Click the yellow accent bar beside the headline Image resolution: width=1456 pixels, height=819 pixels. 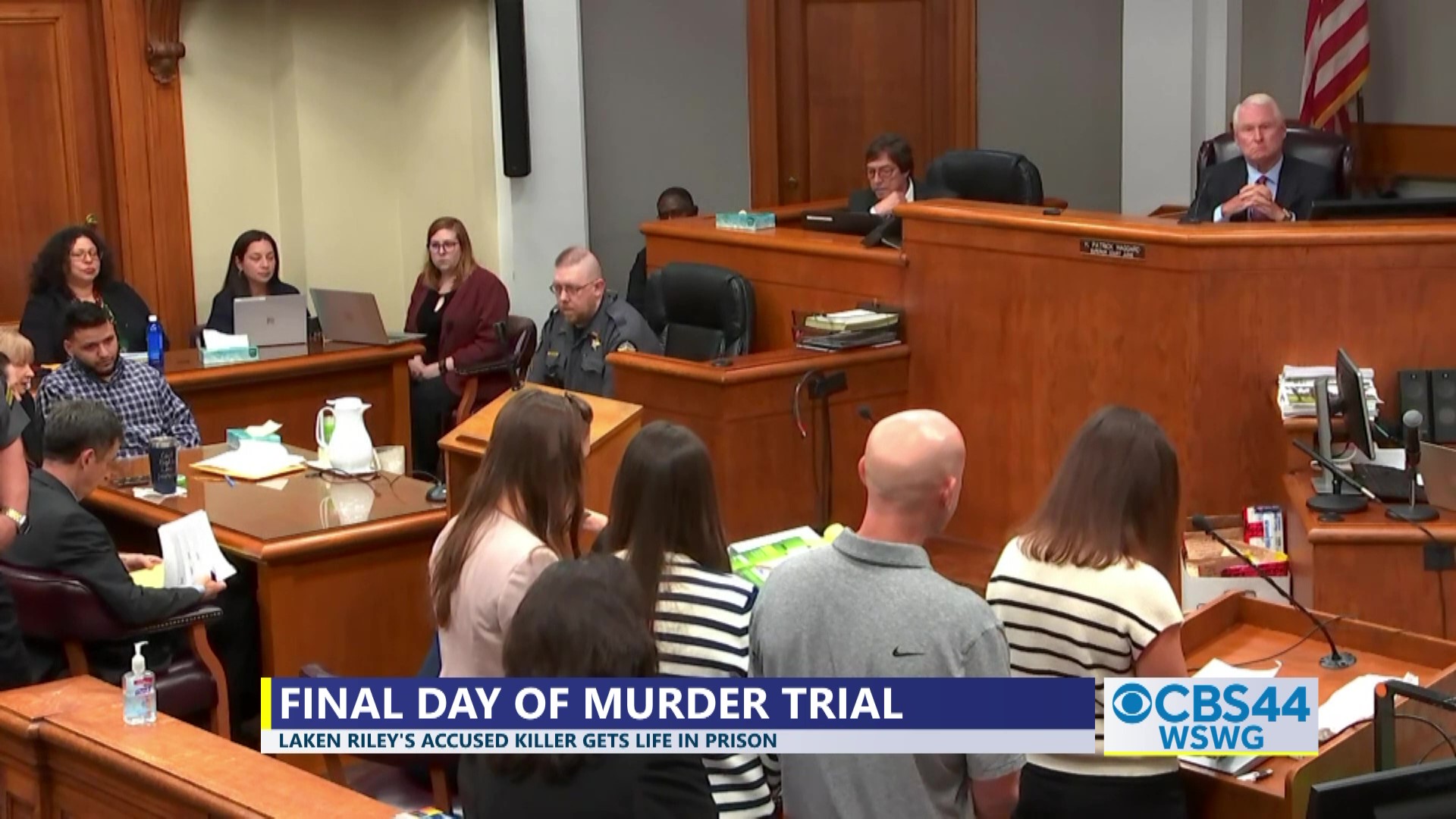pyautogui.click(x=266, y=704)
